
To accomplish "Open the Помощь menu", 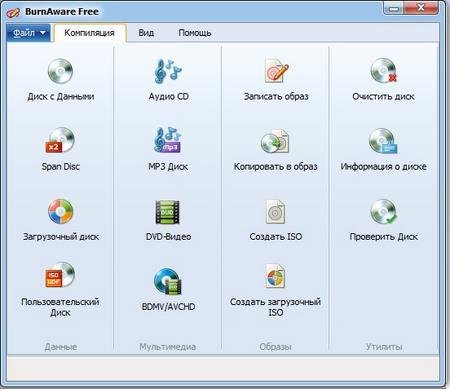I will [x=195, y=33].
